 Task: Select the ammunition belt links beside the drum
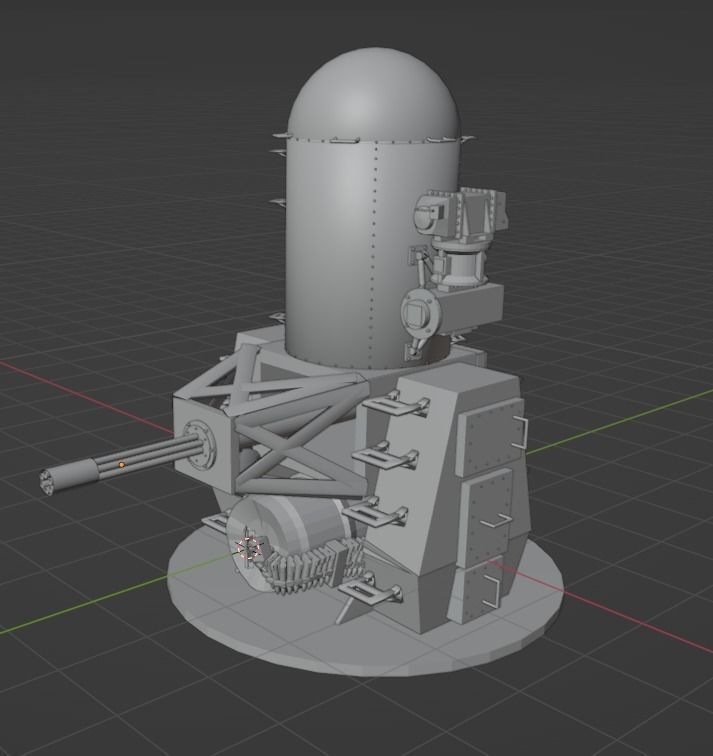(313, 568)
